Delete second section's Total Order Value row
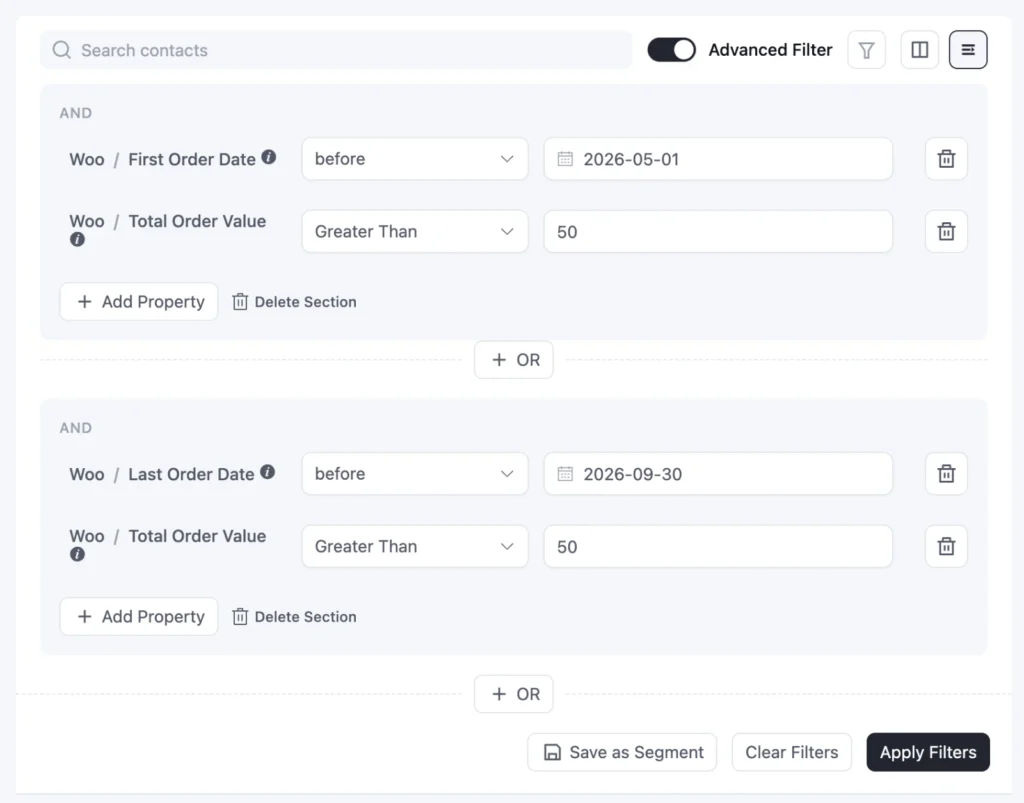The image size is (1024, 803). pos(946,546)
